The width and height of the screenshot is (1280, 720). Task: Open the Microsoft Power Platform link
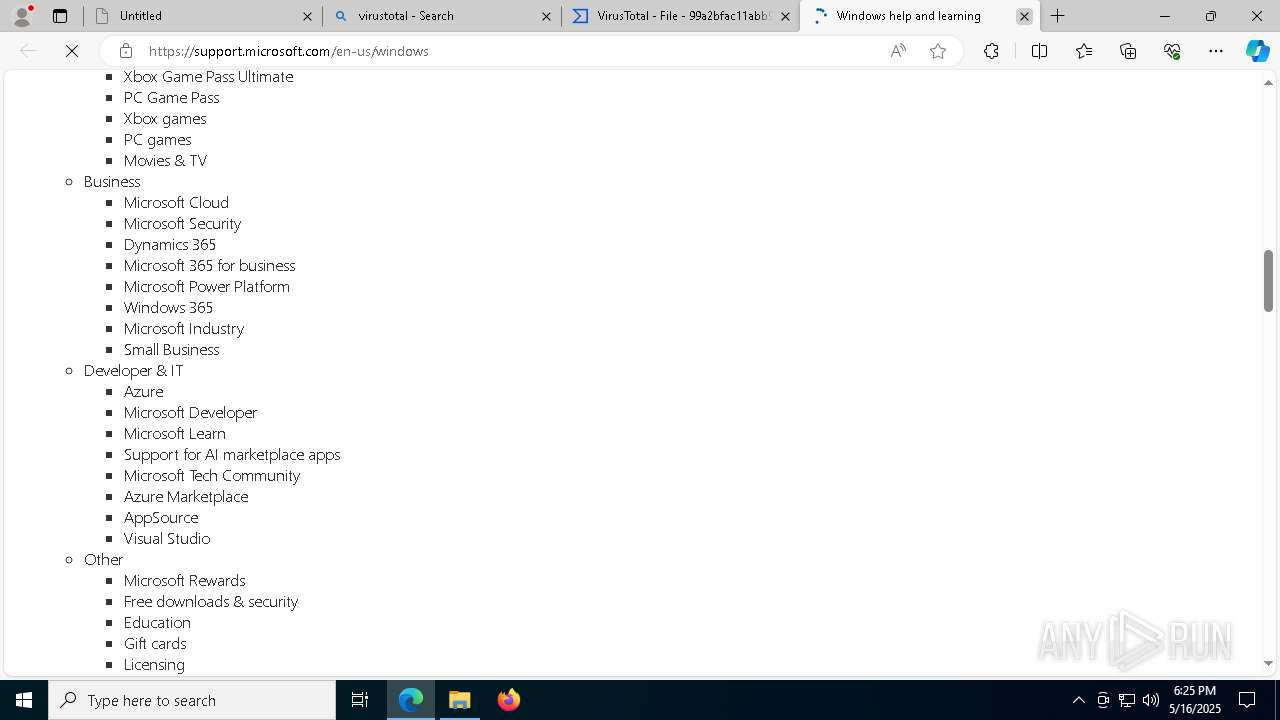(x=206, y=287)
